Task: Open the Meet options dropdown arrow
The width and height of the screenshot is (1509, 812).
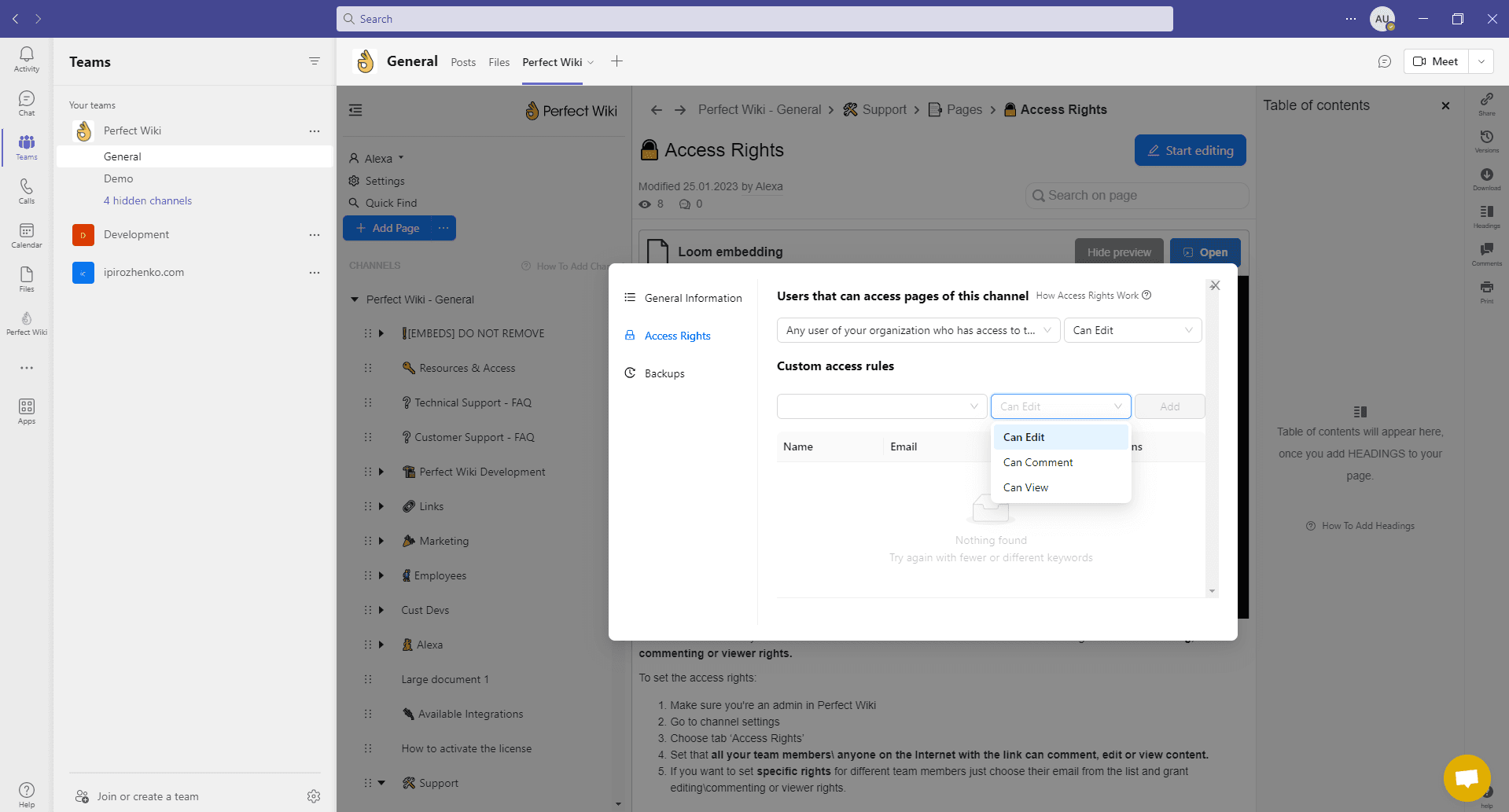Action: click(1481, 61)
